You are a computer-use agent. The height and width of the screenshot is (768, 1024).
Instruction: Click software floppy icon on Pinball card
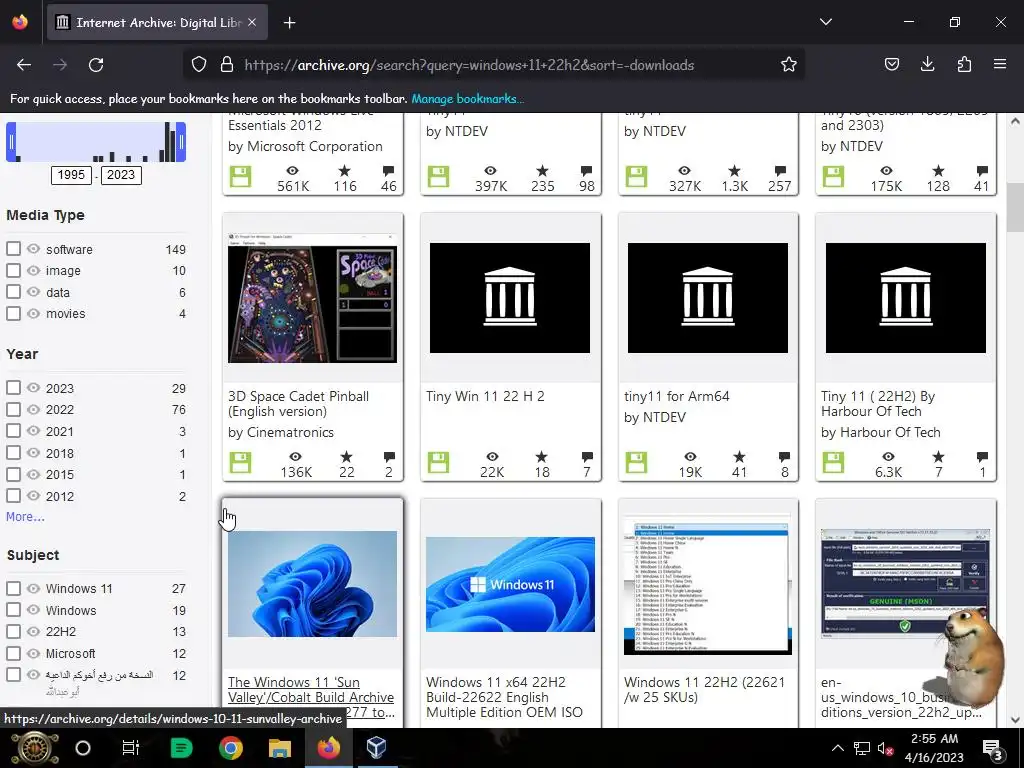240,462
